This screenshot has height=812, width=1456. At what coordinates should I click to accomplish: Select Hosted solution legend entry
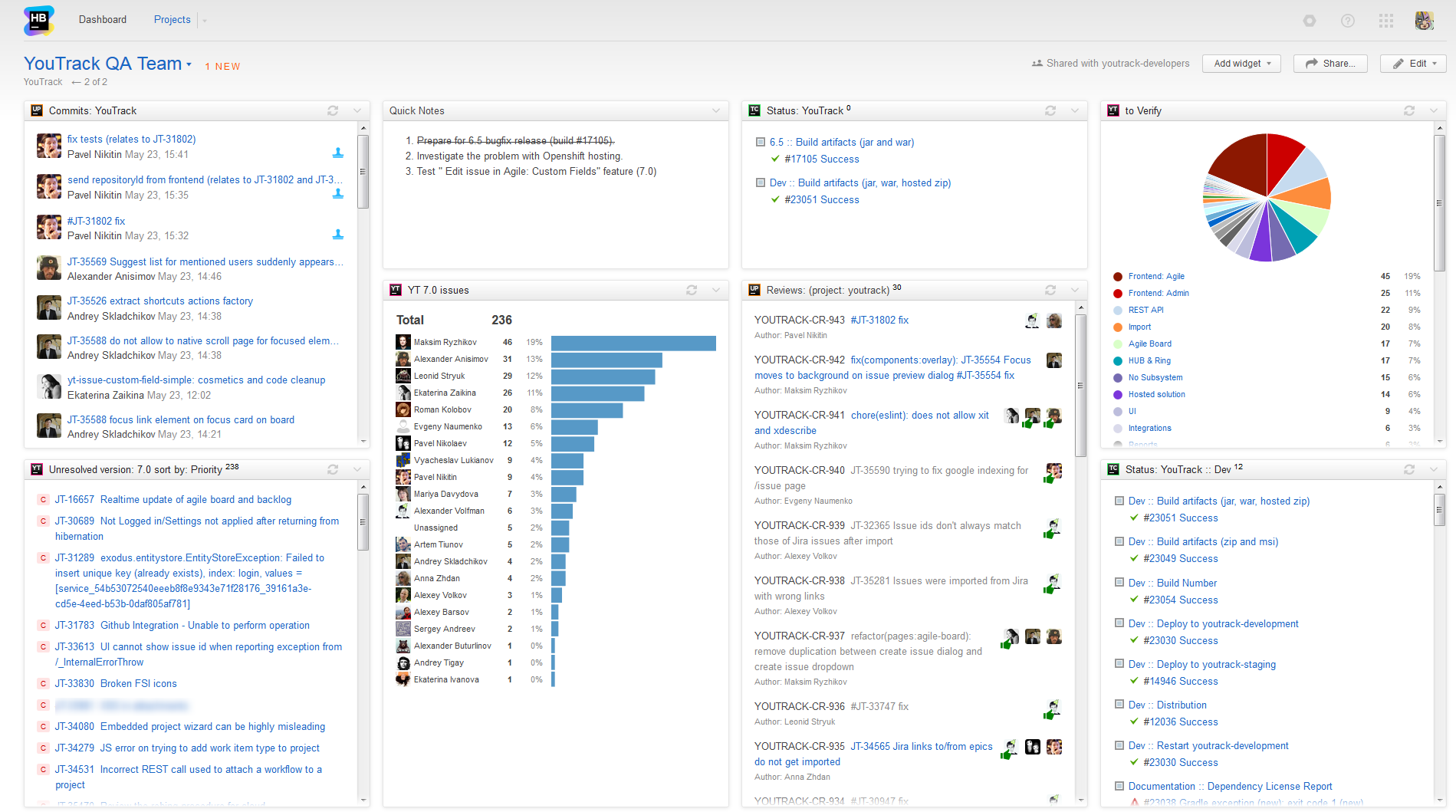pyautogui.click(x=1156, y=394)
